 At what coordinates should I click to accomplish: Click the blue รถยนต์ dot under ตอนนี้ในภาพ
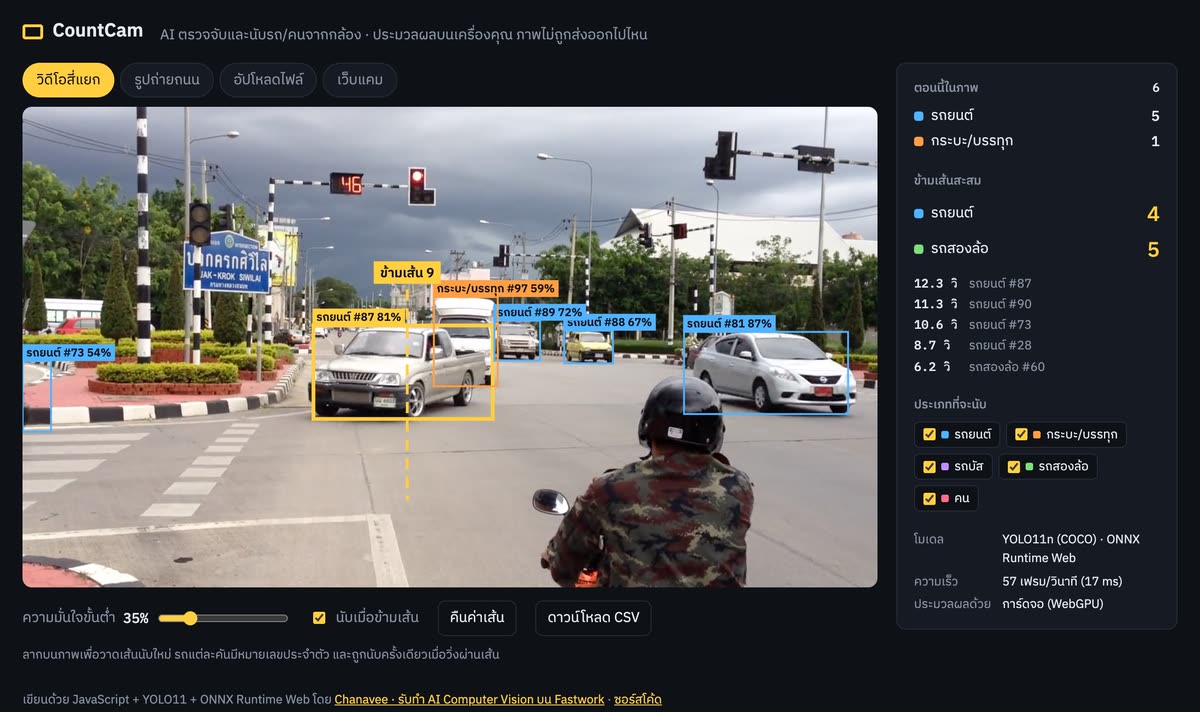[919, 116]
